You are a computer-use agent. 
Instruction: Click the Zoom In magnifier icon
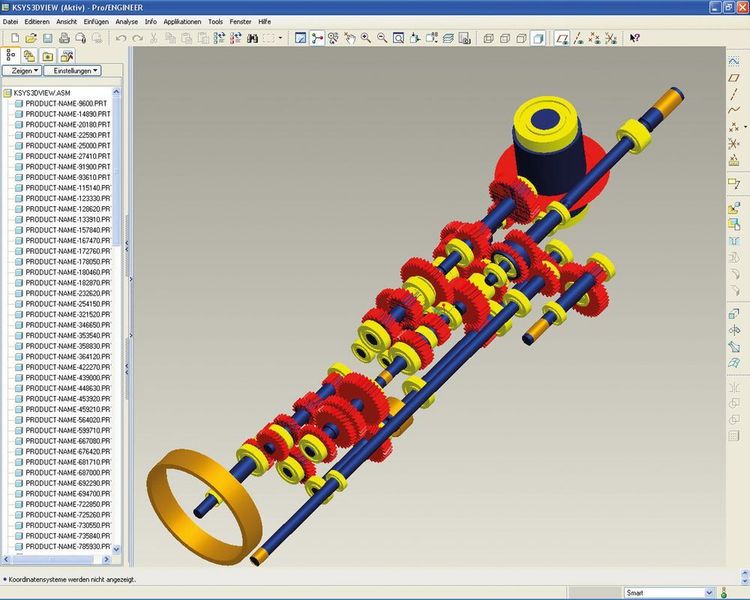(x=366, y=38)
